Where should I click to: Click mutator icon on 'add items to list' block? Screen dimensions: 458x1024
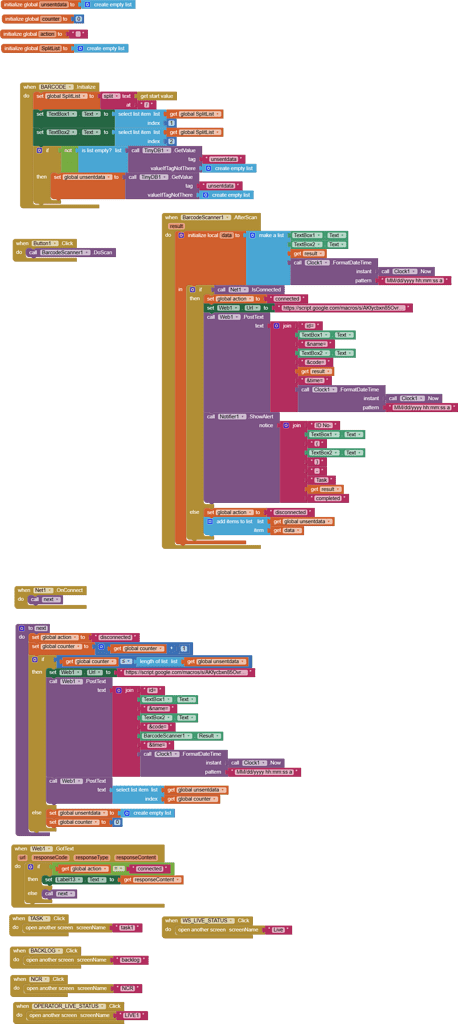(x=210, y=521)
